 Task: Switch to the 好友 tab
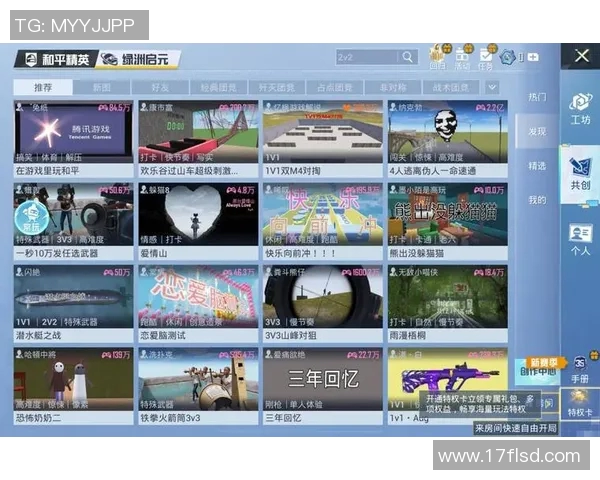[160, 87]
